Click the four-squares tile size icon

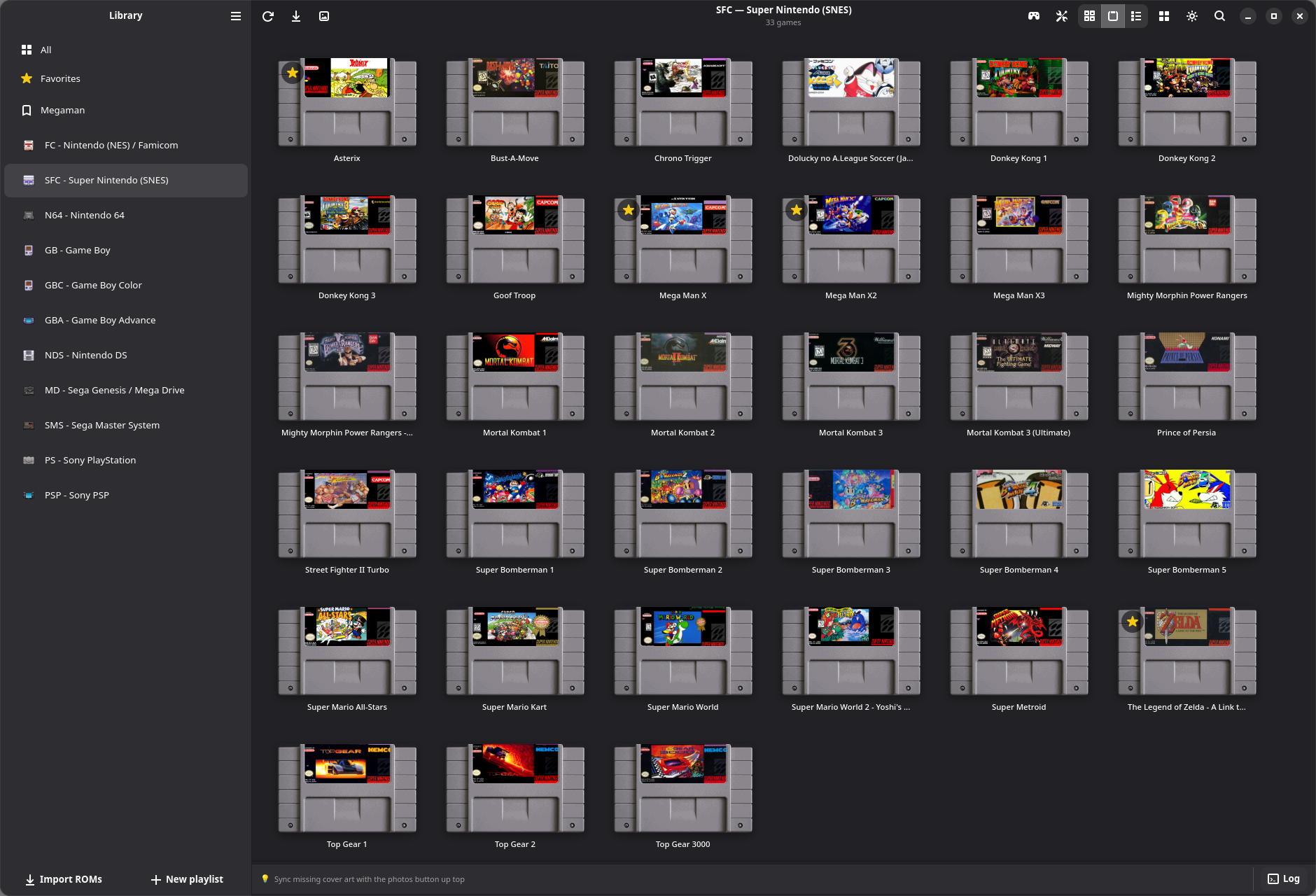click(1164, 16)
